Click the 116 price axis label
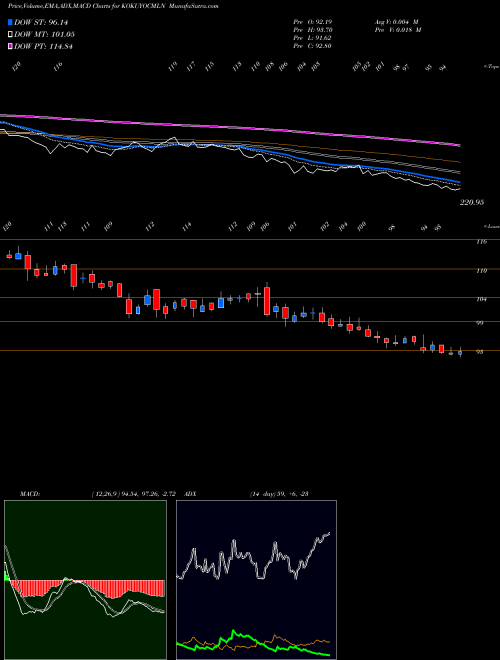 click(482, 242)
